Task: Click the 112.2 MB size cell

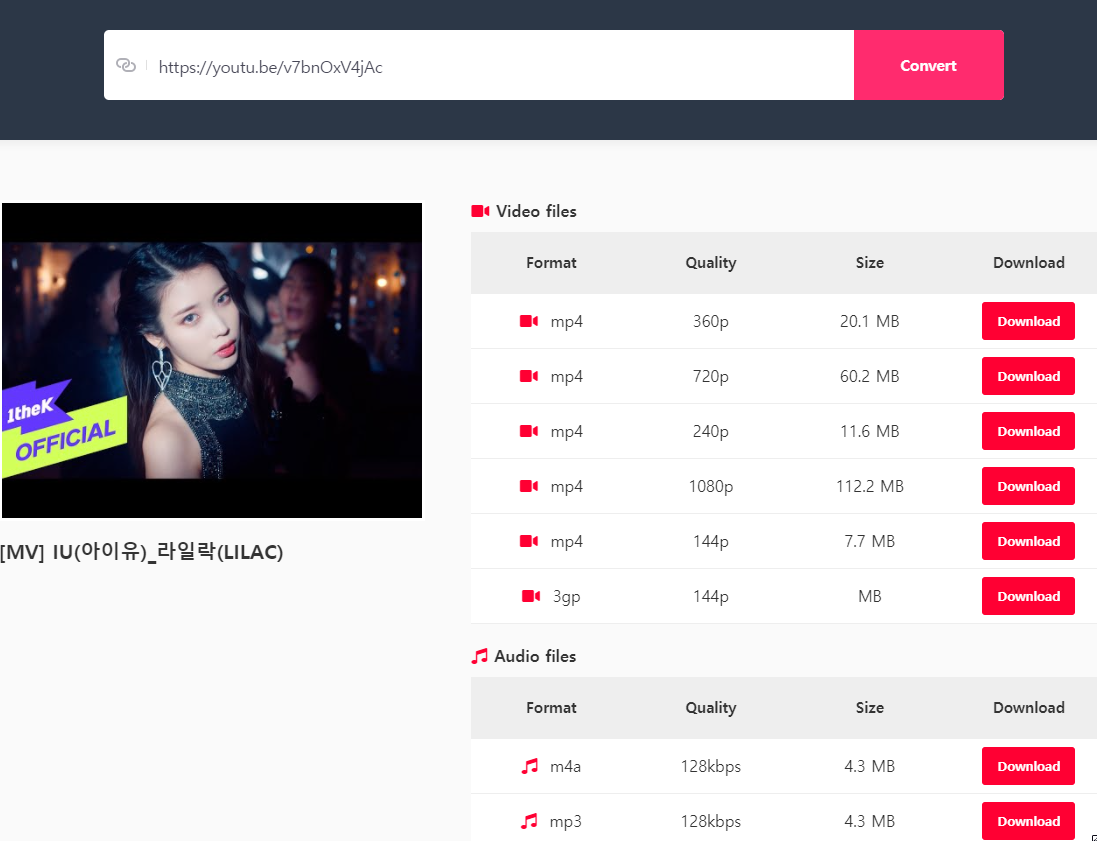Action: tap(870, 486)
